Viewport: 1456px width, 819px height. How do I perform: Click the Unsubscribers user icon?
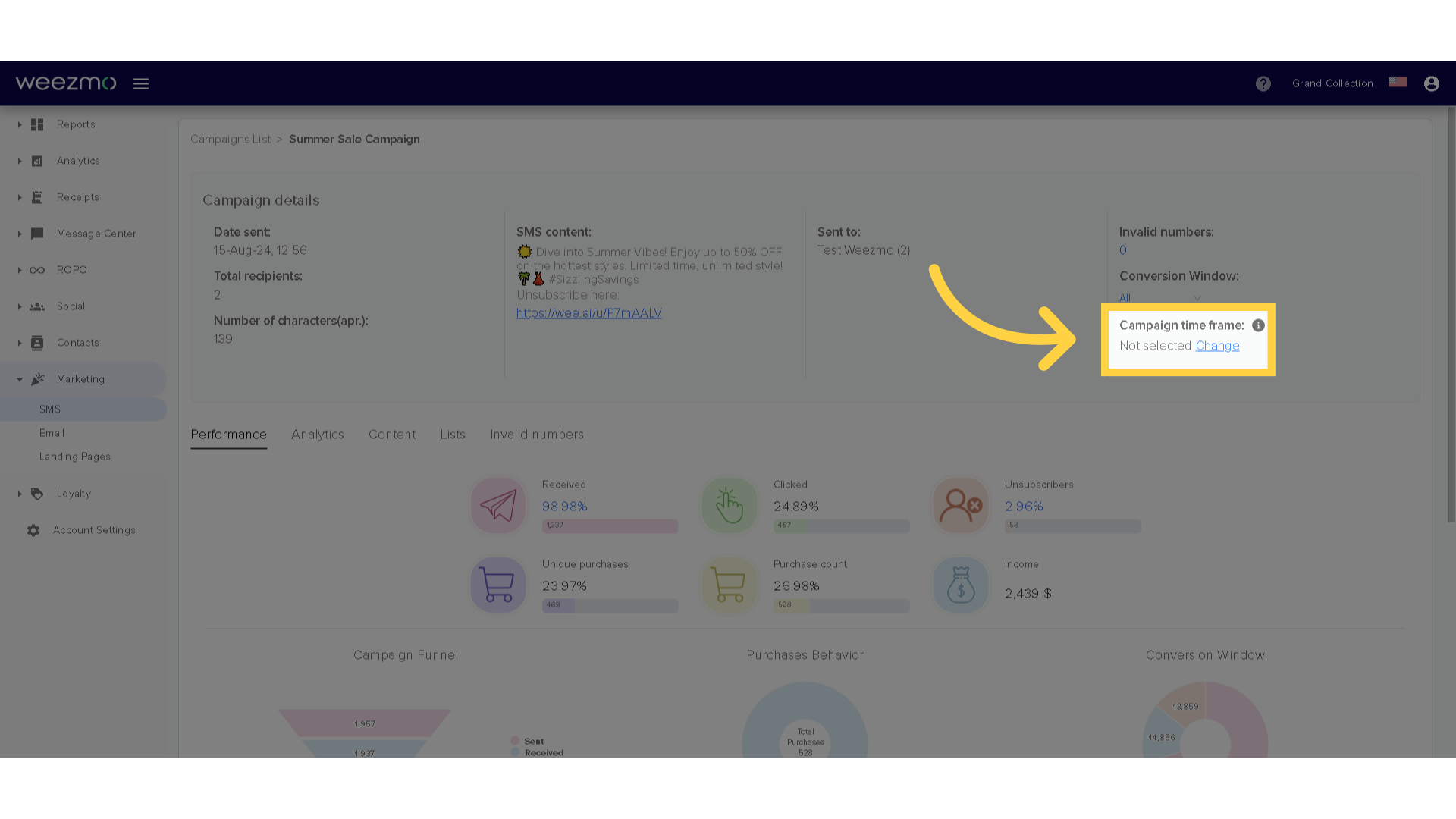(961, 505)
